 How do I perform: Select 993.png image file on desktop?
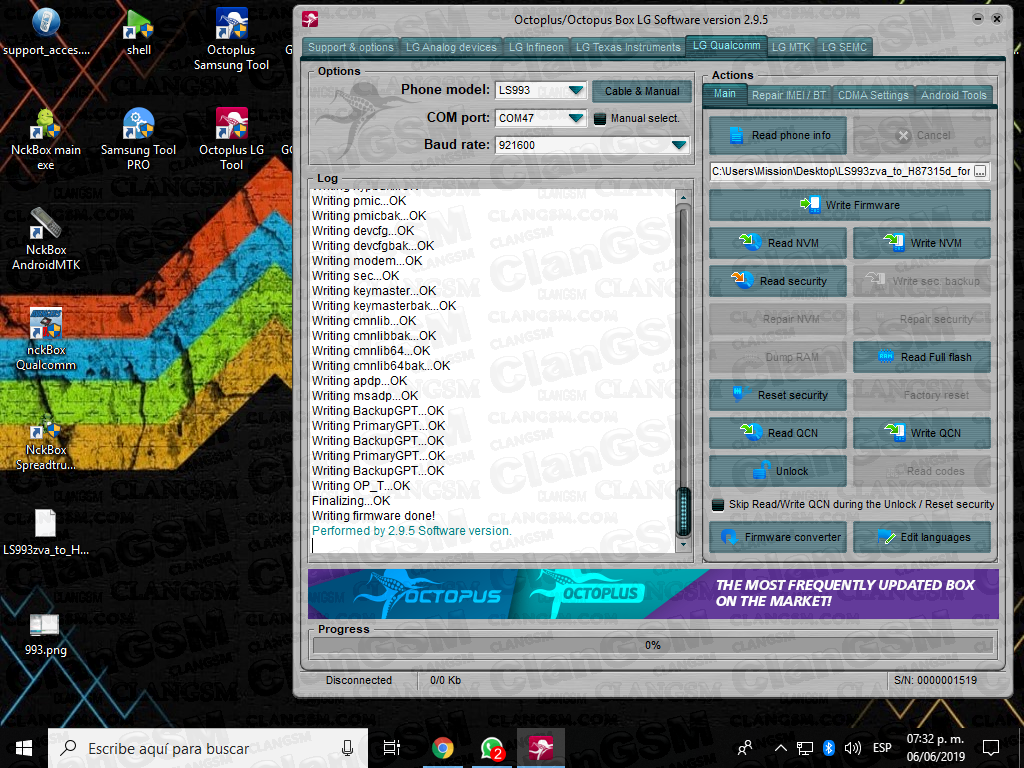pyautogui.click(x=46, y=633)
